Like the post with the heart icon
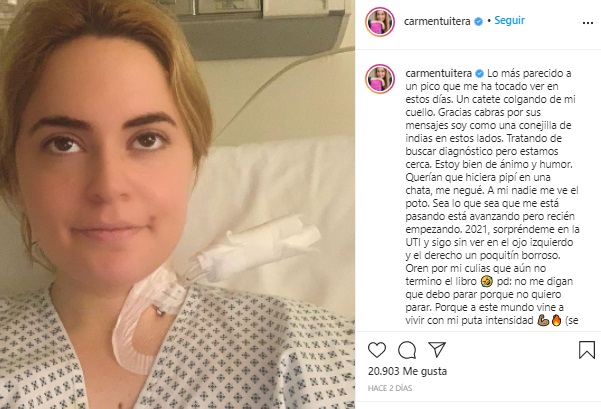The height and width of the screenshot is (409, 601). pos(377,350)
